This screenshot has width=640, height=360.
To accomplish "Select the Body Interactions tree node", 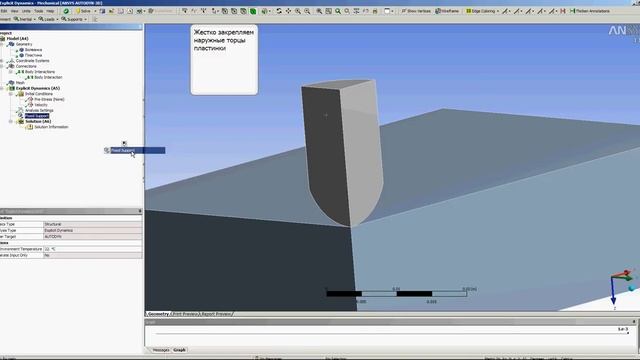I will click(40, 71).
